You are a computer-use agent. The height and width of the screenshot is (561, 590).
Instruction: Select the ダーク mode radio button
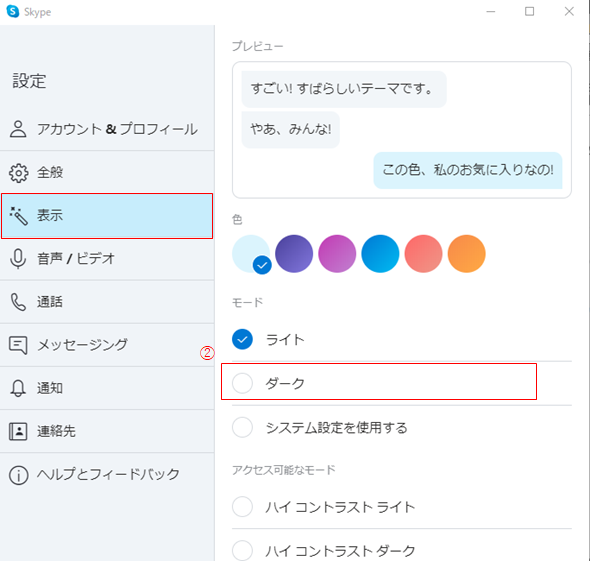pyautogui.click(x=242, y=383)
